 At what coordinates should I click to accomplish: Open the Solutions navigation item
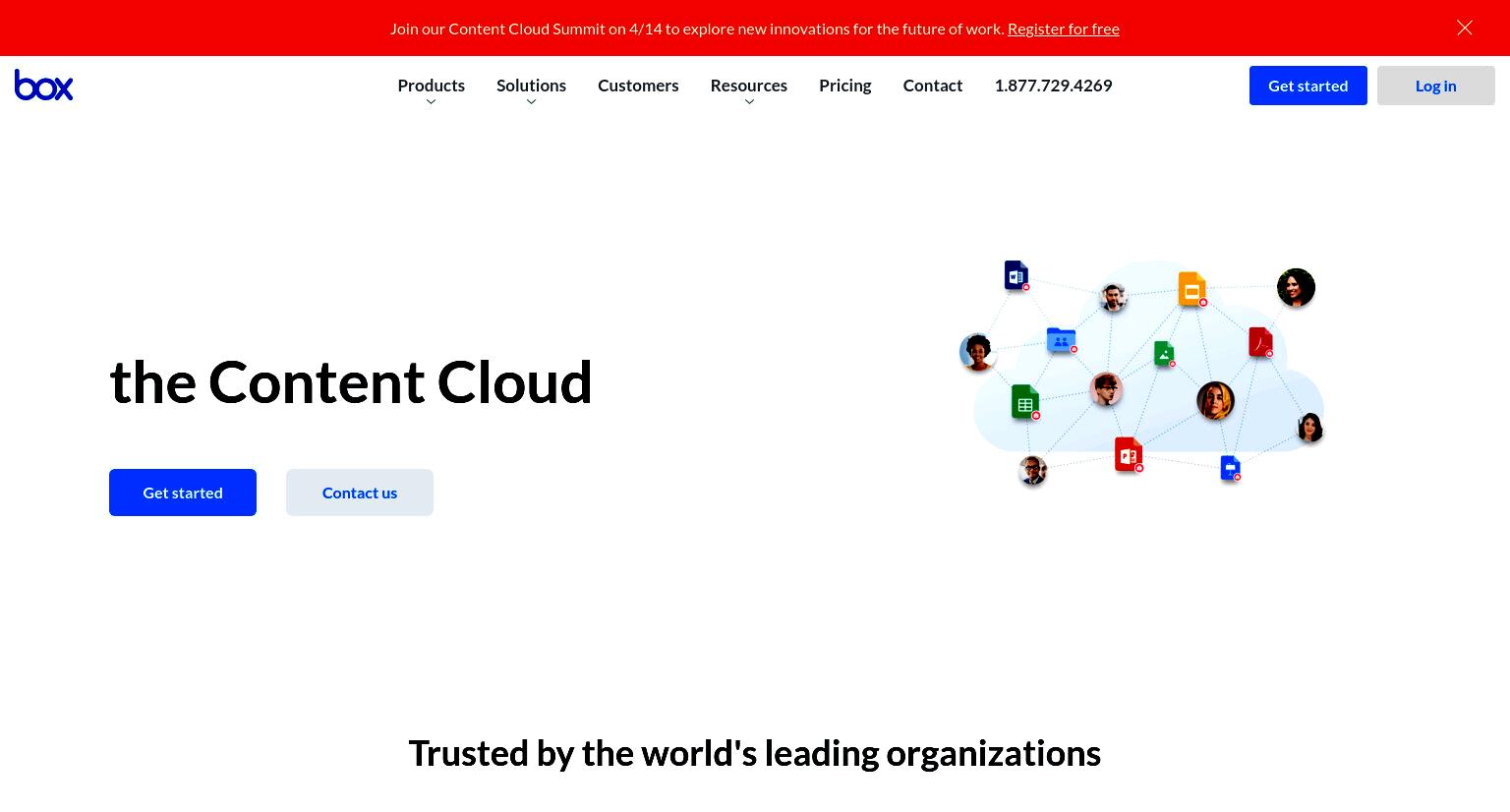tap(531, 86)
